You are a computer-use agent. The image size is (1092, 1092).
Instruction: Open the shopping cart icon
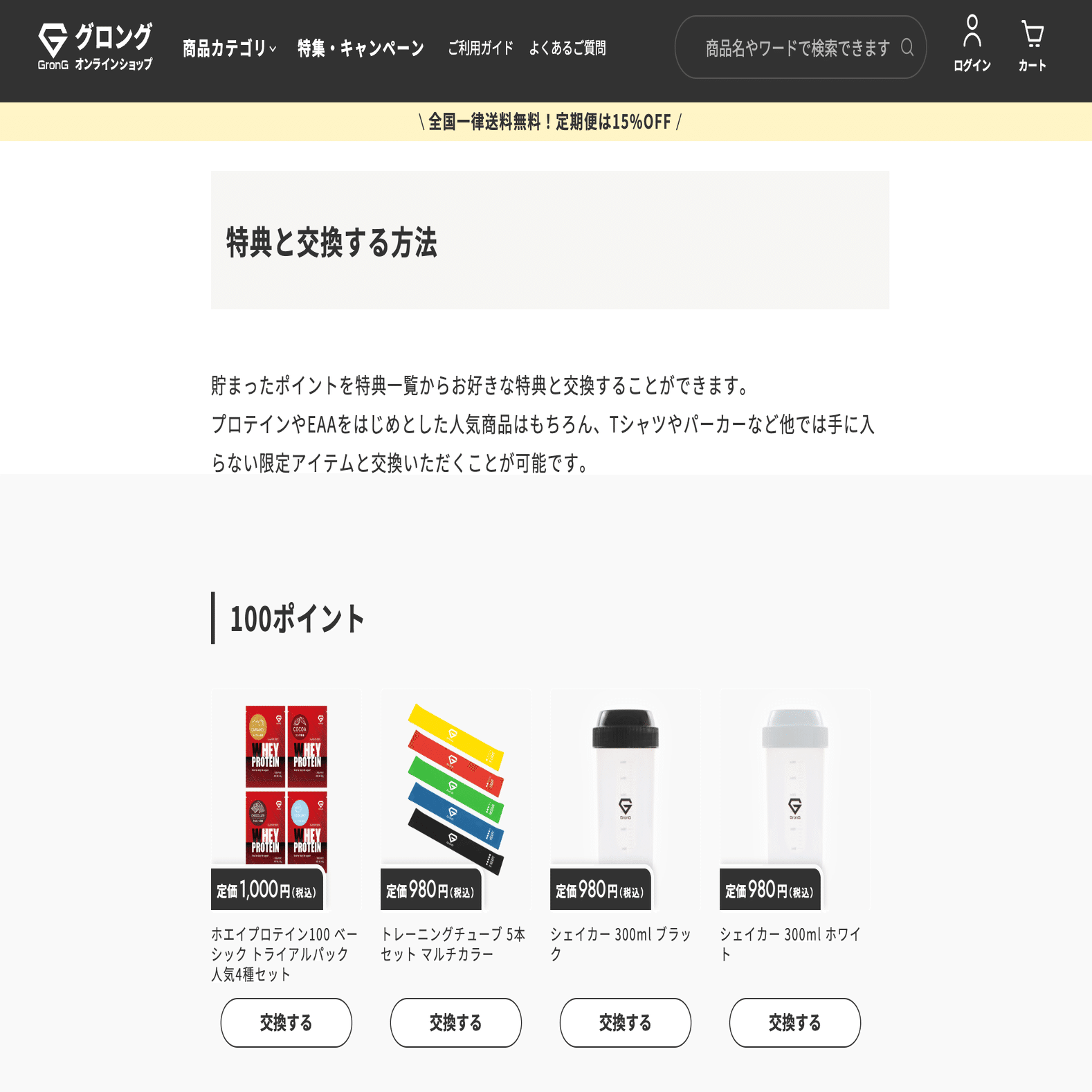[1032, 46]
